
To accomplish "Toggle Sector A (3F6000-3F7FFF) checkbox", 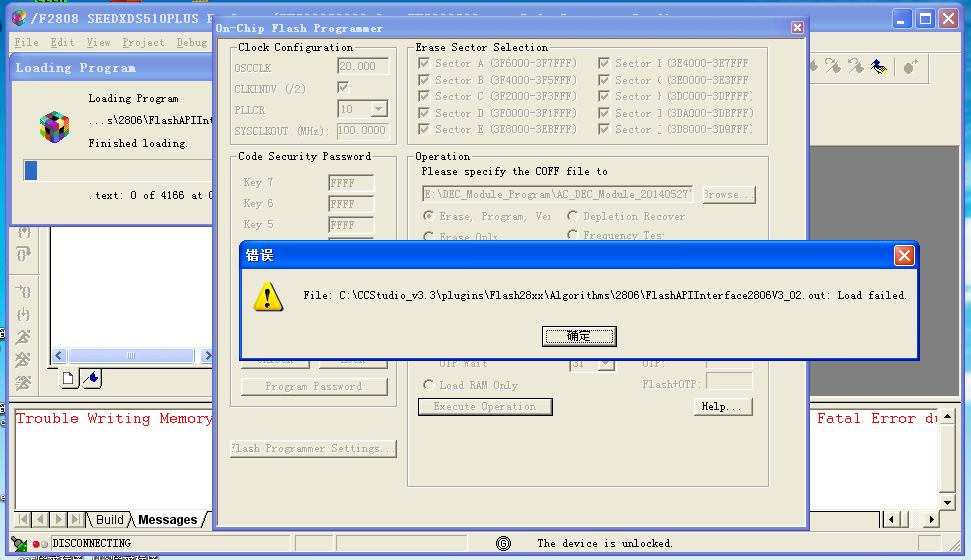I will (424, 63).
